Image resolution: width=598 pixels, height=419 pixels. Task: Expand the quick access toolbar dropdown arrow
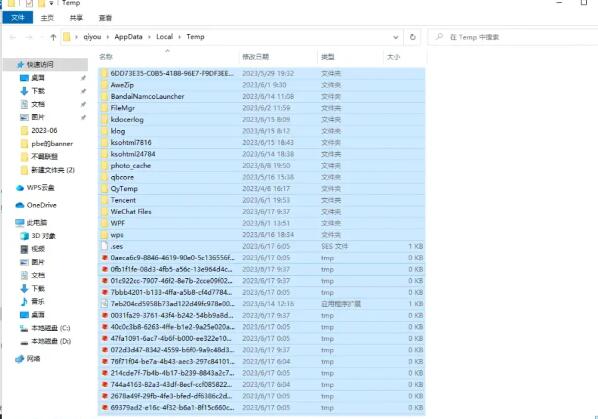(x=51, y=3)
